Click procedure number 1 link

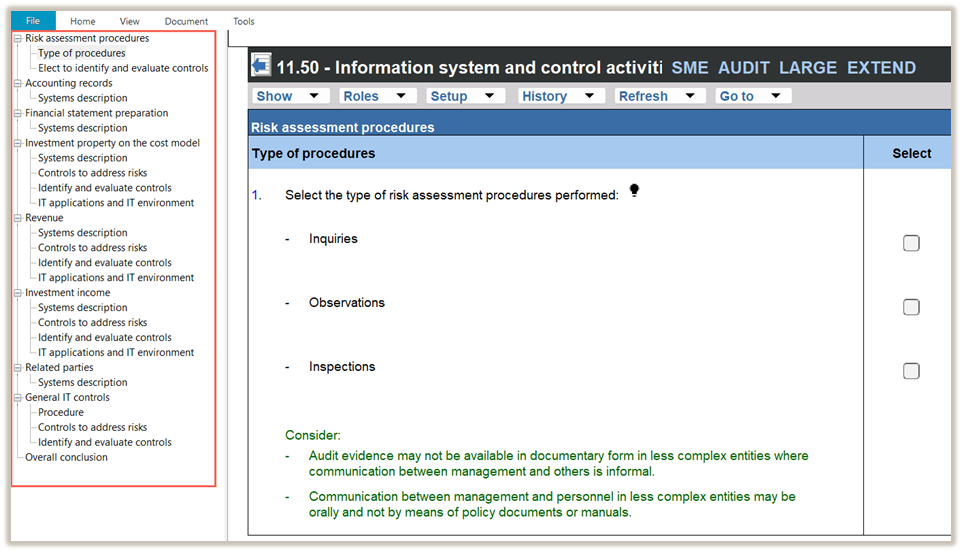(256, 195)
